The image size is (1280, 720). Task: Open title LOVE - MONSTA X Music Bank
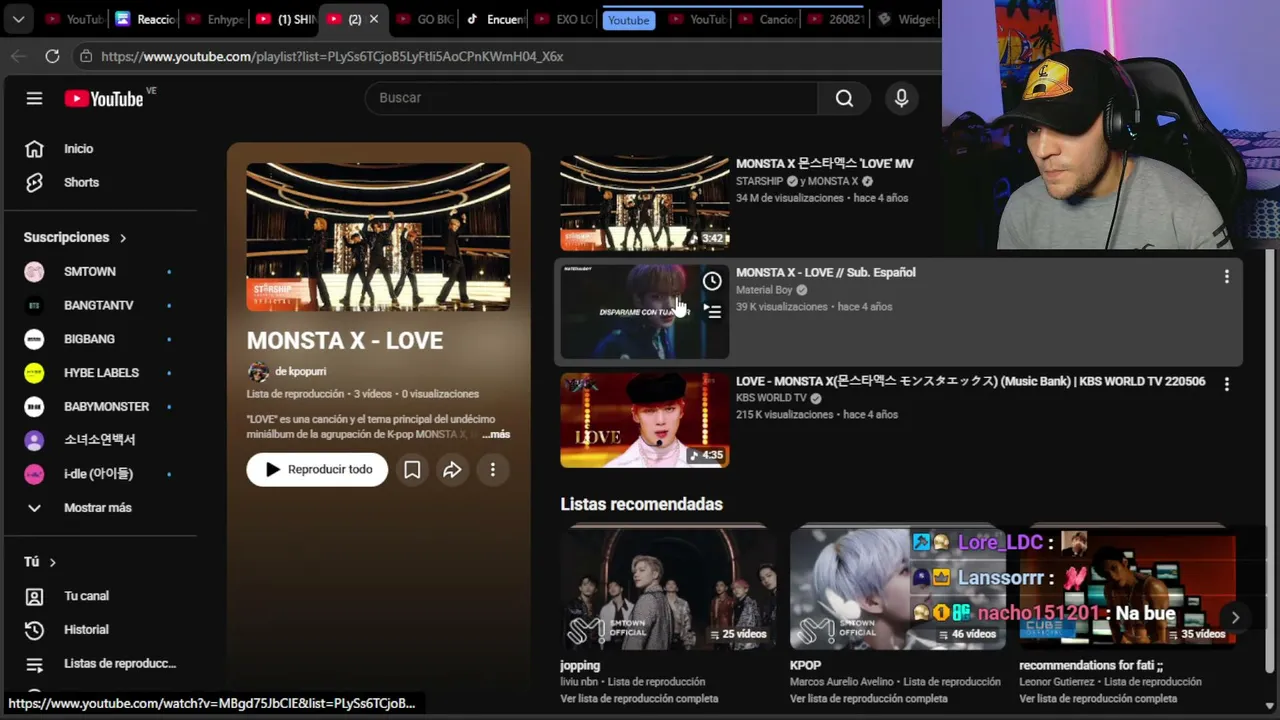coord(970,382)
